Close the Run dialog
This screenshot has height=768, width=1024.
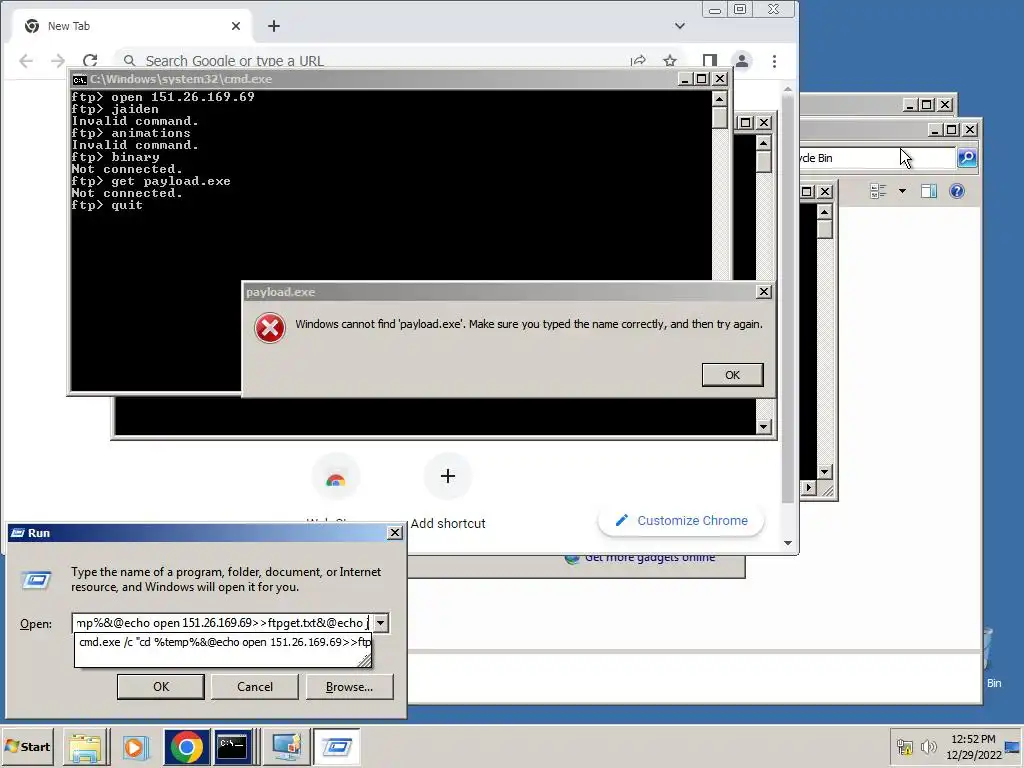coord(394,533)
